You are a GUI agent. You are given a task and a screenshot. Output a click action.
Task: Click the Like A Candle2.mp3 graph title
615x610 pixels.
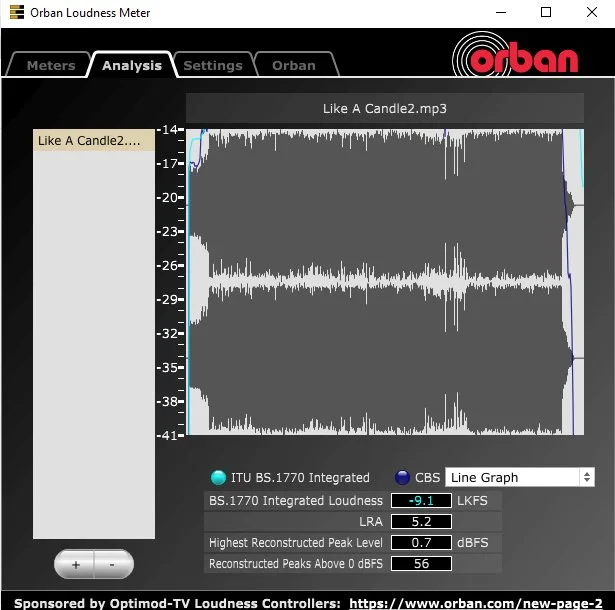pyautogui.click(x=385, y=108)
